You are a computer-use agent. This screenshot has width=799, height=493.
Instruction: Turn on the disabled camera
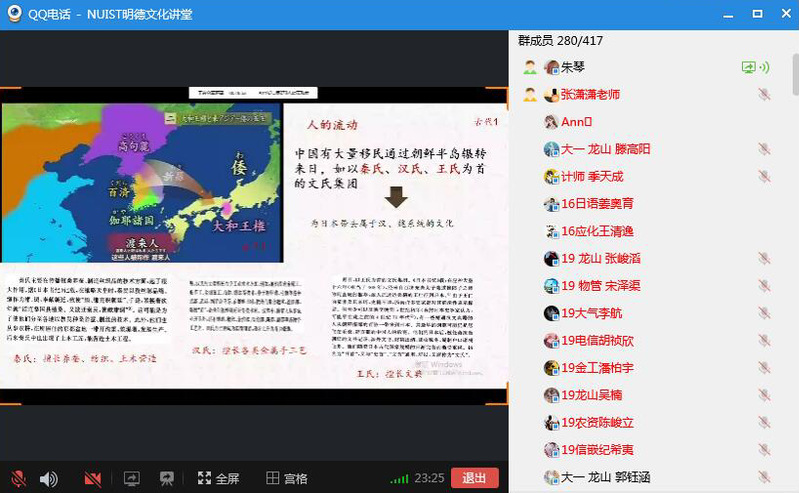(x=93, y=478)
